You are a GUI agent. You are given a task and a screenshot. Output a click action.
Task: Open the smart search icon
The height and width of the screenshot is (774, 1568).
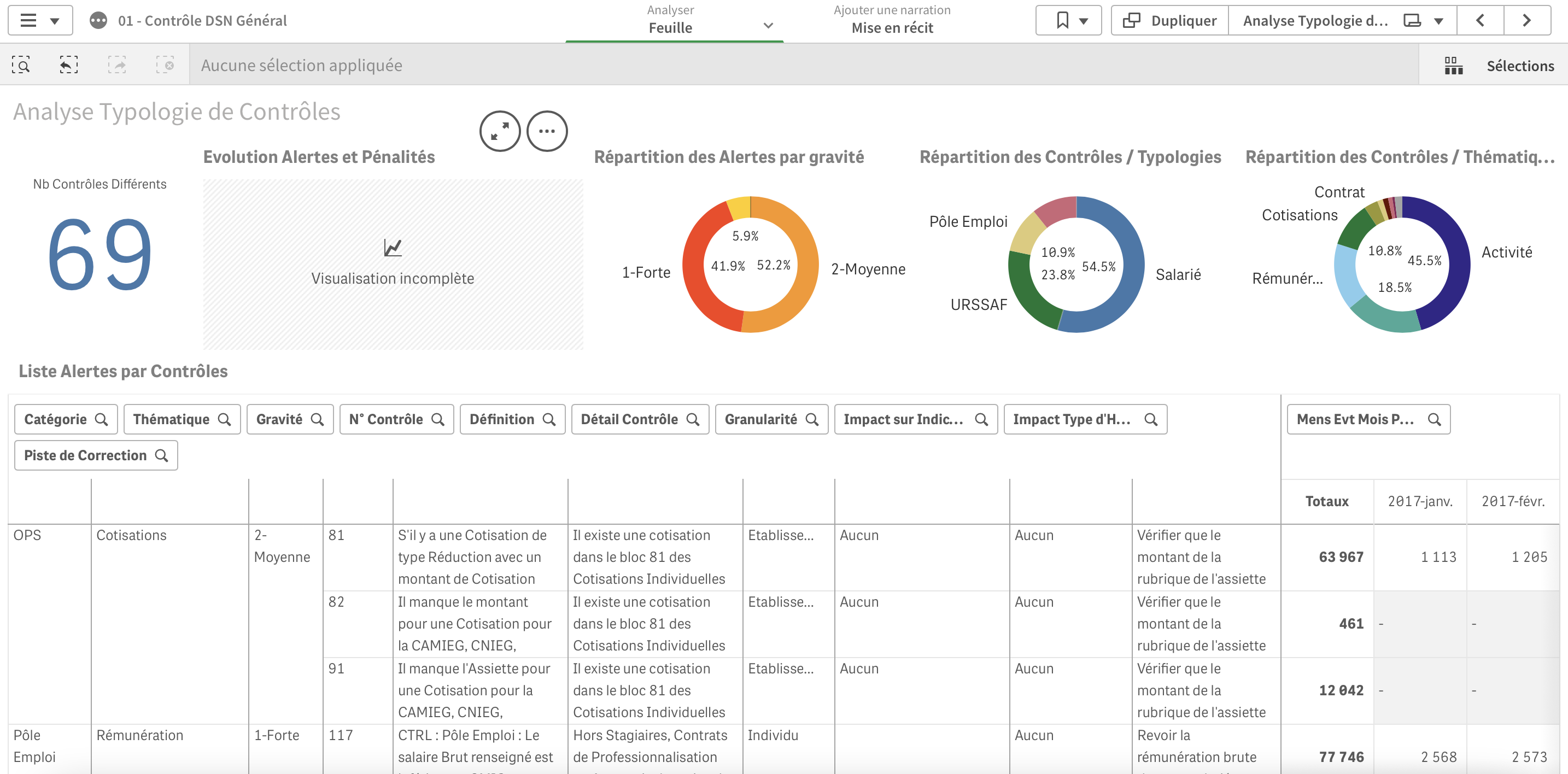pyautogui.click(x=21, y=65)
